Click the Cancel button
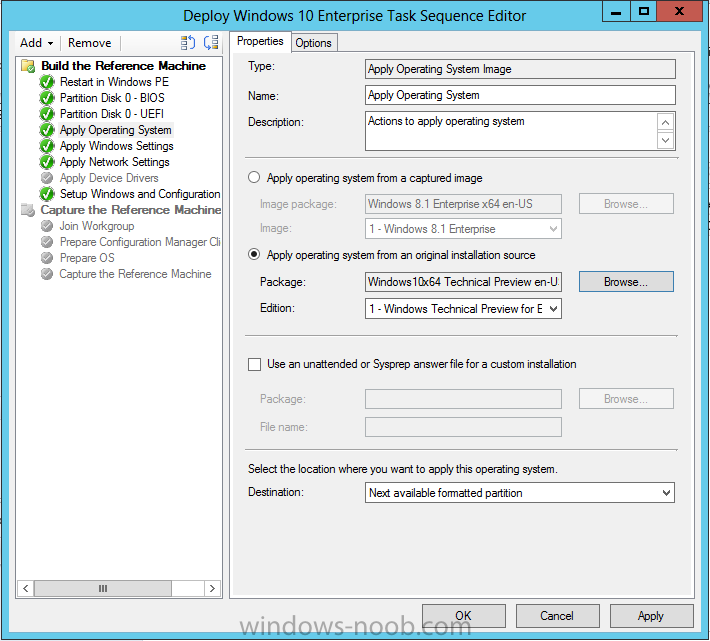Viewport: 710px width, 641px height. [557, 616]
